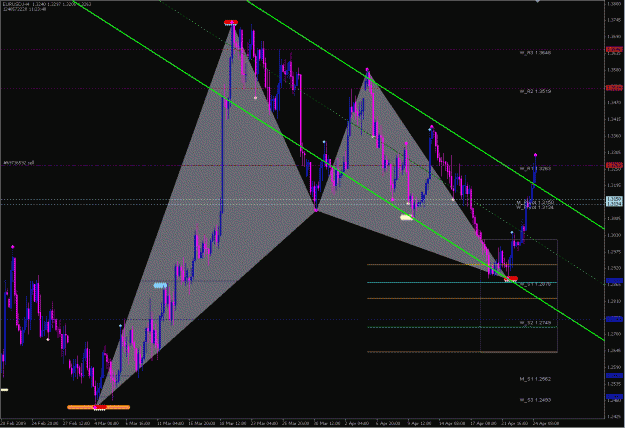This screenshot has height=428, width=625.
Task: Click the top red price tag on scale
Action: (614, 49)
